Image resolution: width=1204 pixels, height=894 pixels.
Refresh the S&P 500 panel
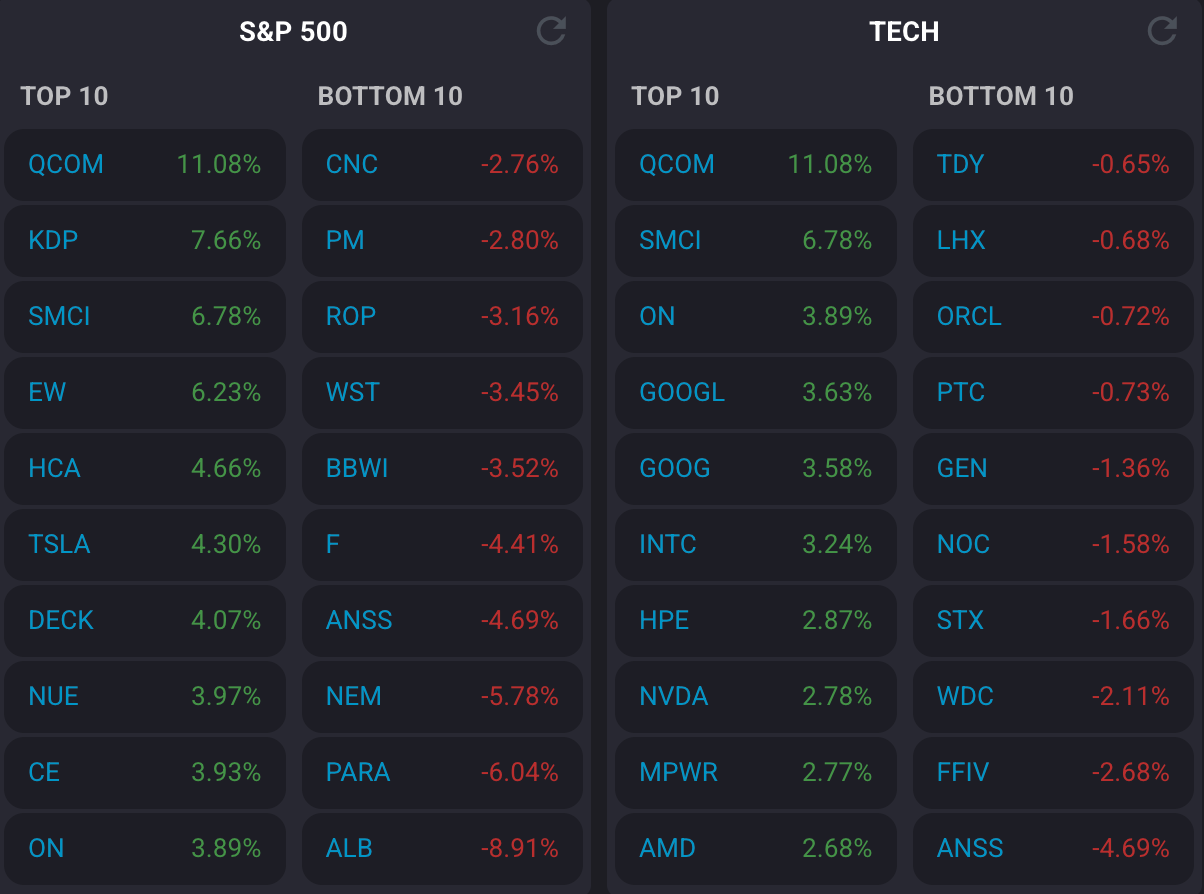(551, 31)
